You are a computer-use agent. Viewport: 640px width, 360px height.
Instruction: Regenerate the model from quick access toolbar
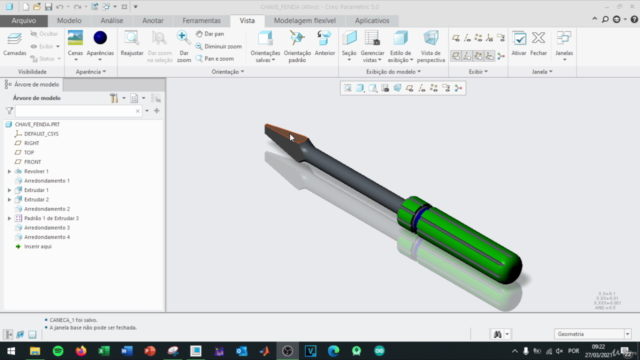click(x=95, y=7)
